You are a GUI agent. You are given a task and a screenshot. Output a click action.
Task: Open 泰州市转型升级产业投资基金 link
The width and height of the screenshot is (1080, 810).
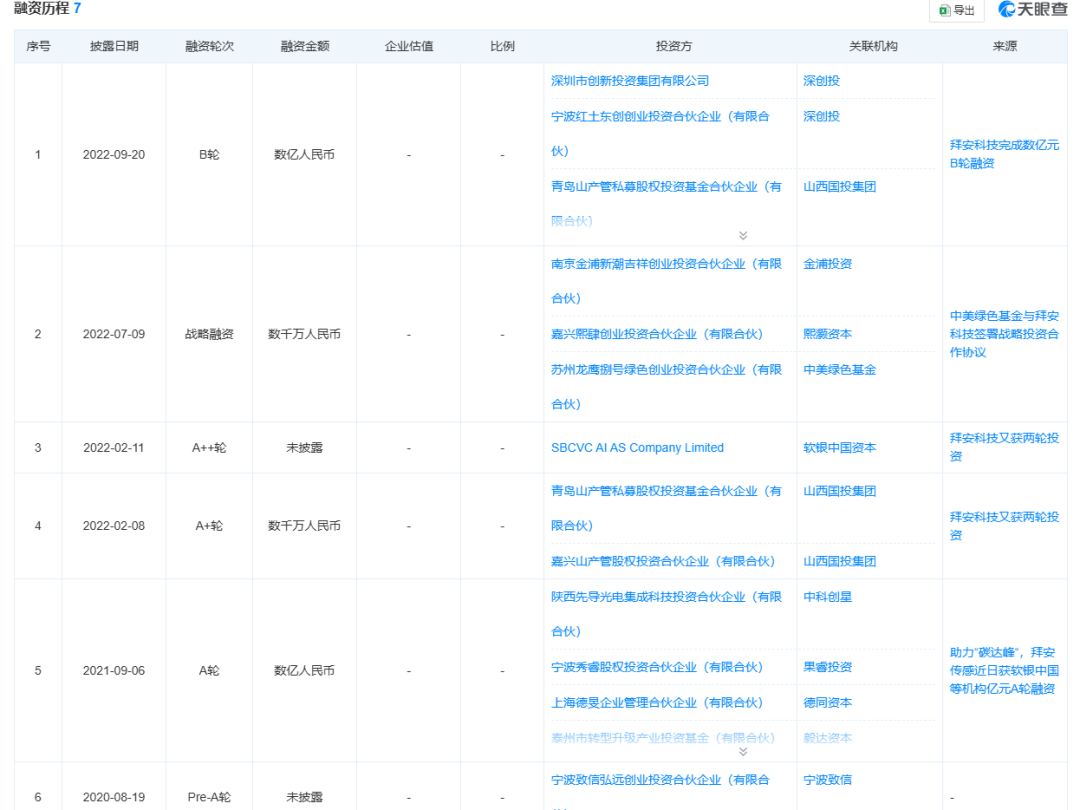663,738
